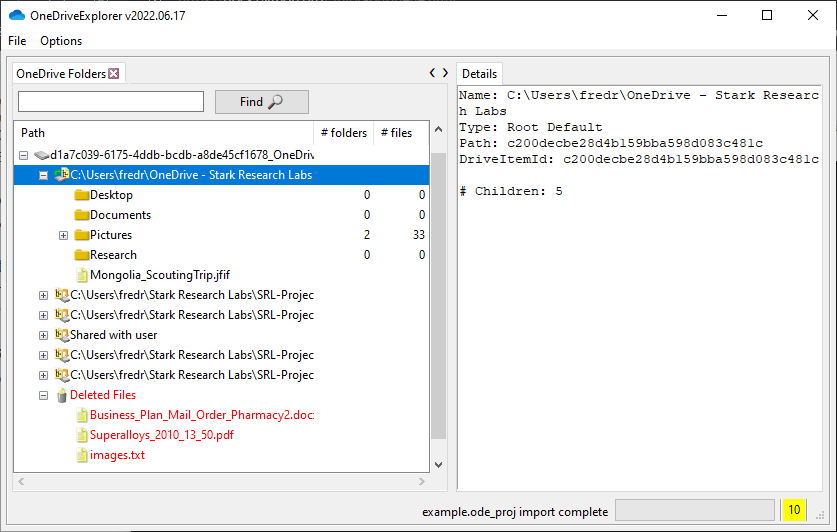837x532 pixels.
Task: Click the 'import complete' status message
Action: click(x=515, y=512)
